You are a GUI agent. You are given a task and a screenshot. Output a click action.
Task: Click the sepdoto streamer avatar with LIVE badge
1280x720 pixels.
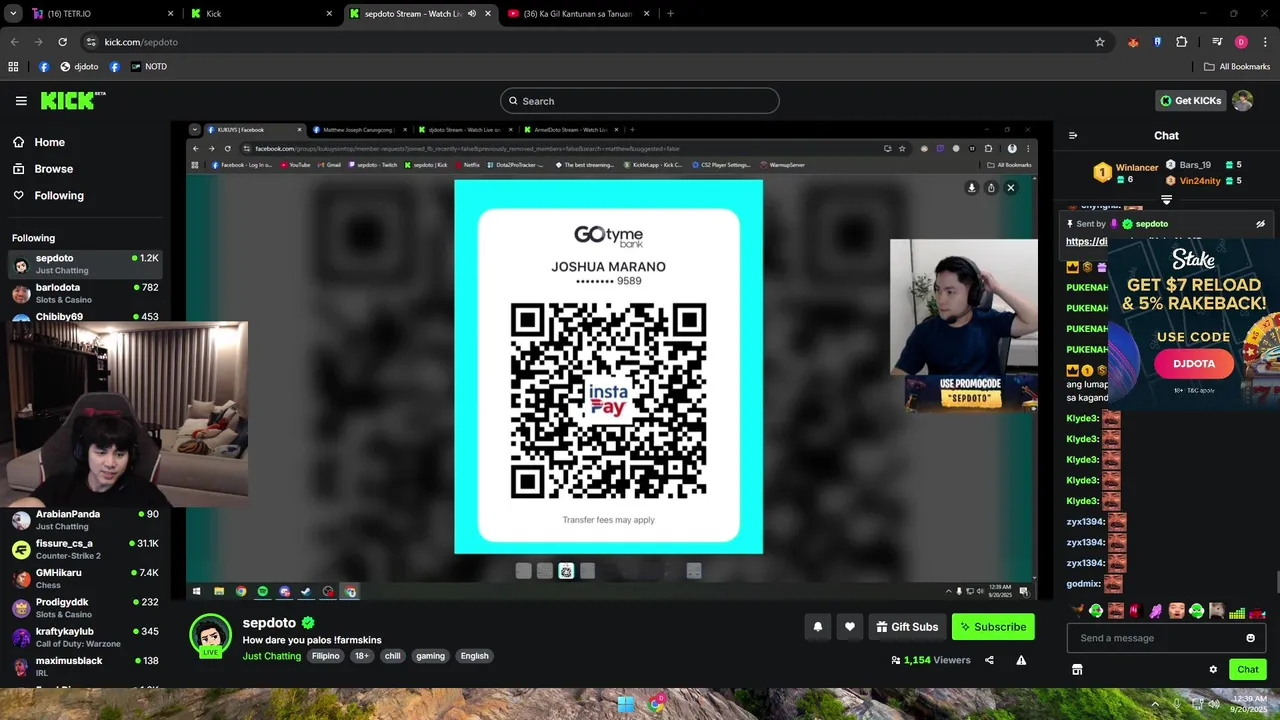(210, 636)
